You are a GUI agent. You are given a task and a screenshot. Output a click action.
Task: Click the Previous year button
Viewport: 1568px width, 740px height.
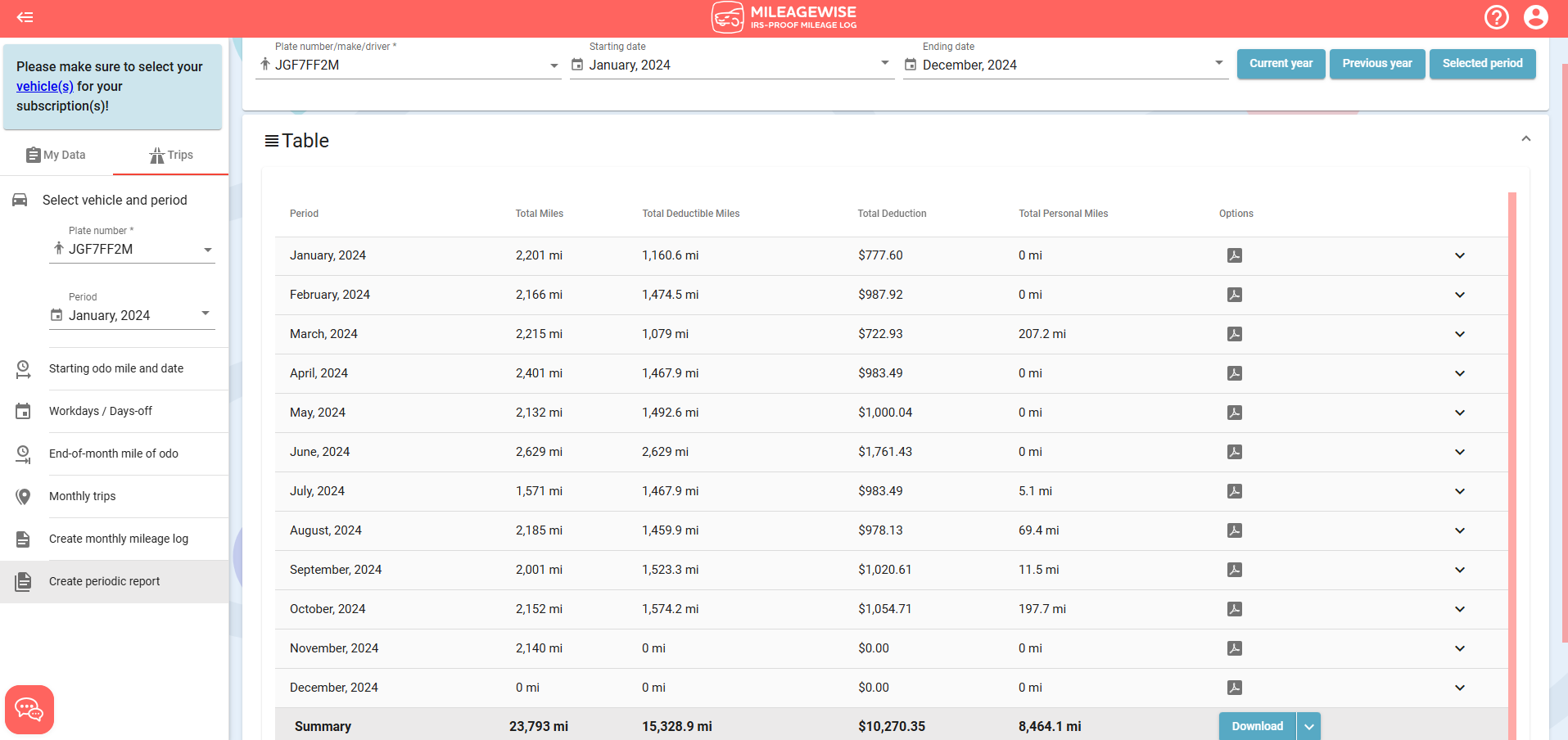(1376, 63)
